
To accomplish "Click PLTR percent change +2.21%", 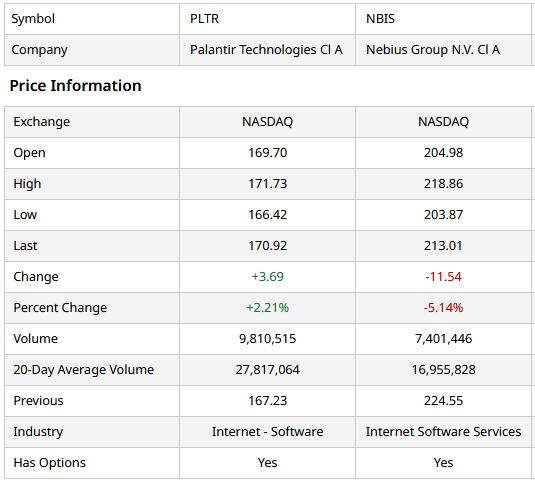I will [268, 308].
